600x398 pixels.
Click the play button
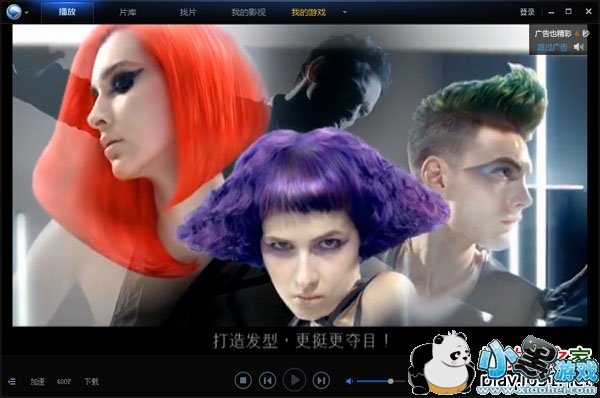click(x=294, y=380)
